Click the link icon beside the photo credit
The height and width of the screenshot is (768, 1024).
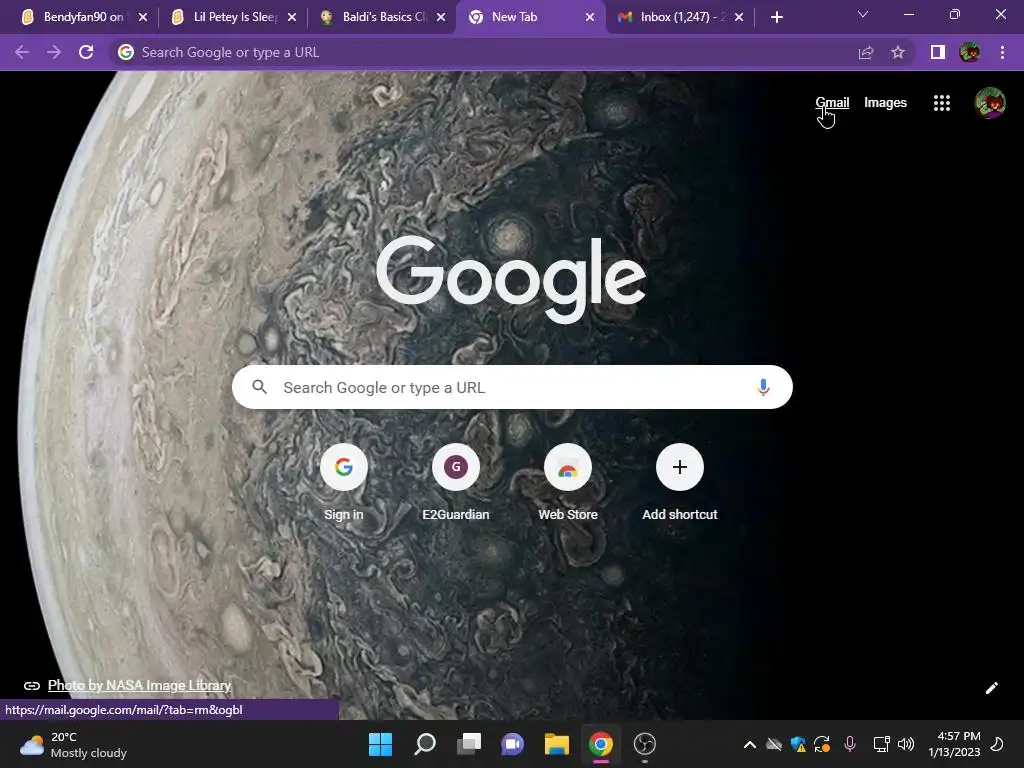31,686
